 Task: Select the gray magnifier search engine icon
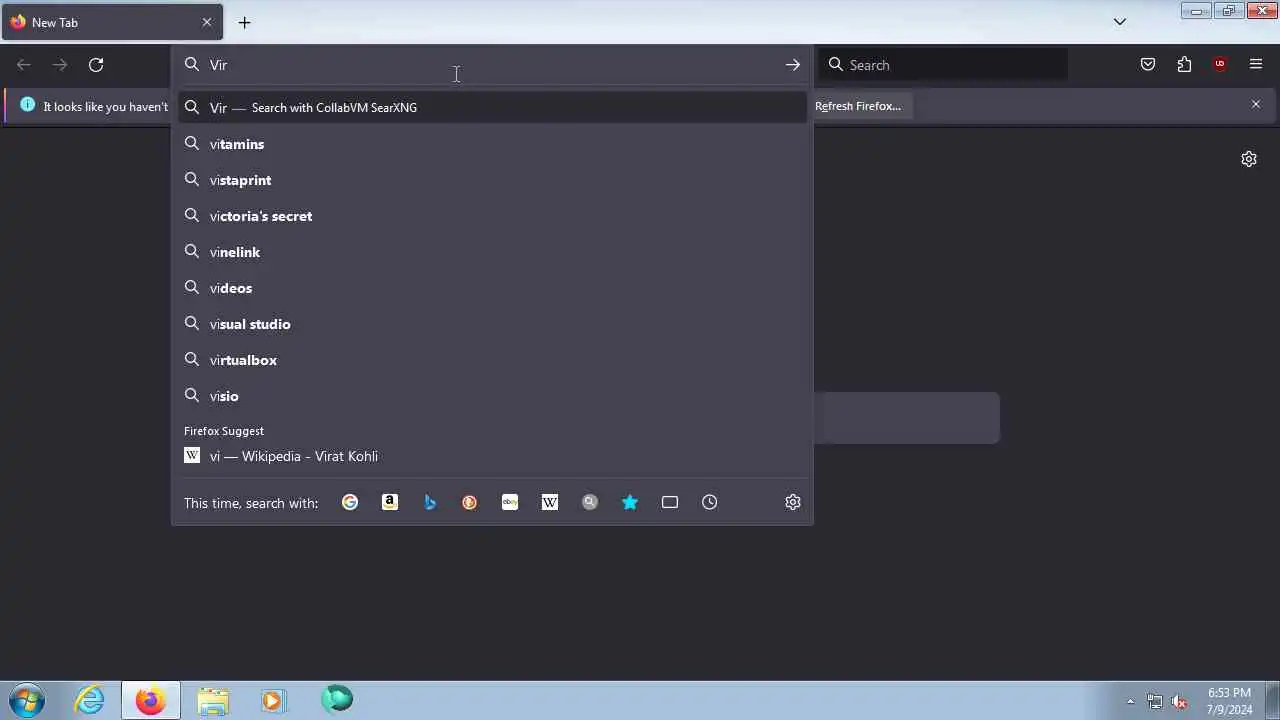590,502
